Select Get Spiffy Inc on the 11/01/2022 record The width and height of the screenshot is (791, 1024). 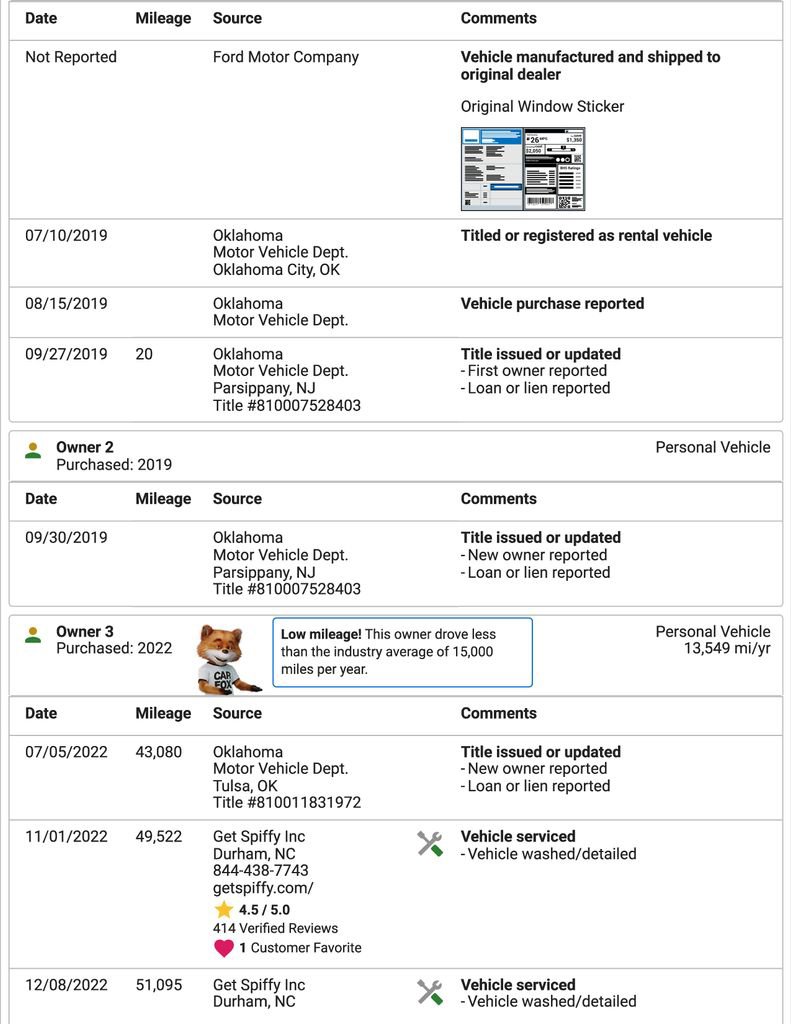pyautogui.click(x=259, y=837)
